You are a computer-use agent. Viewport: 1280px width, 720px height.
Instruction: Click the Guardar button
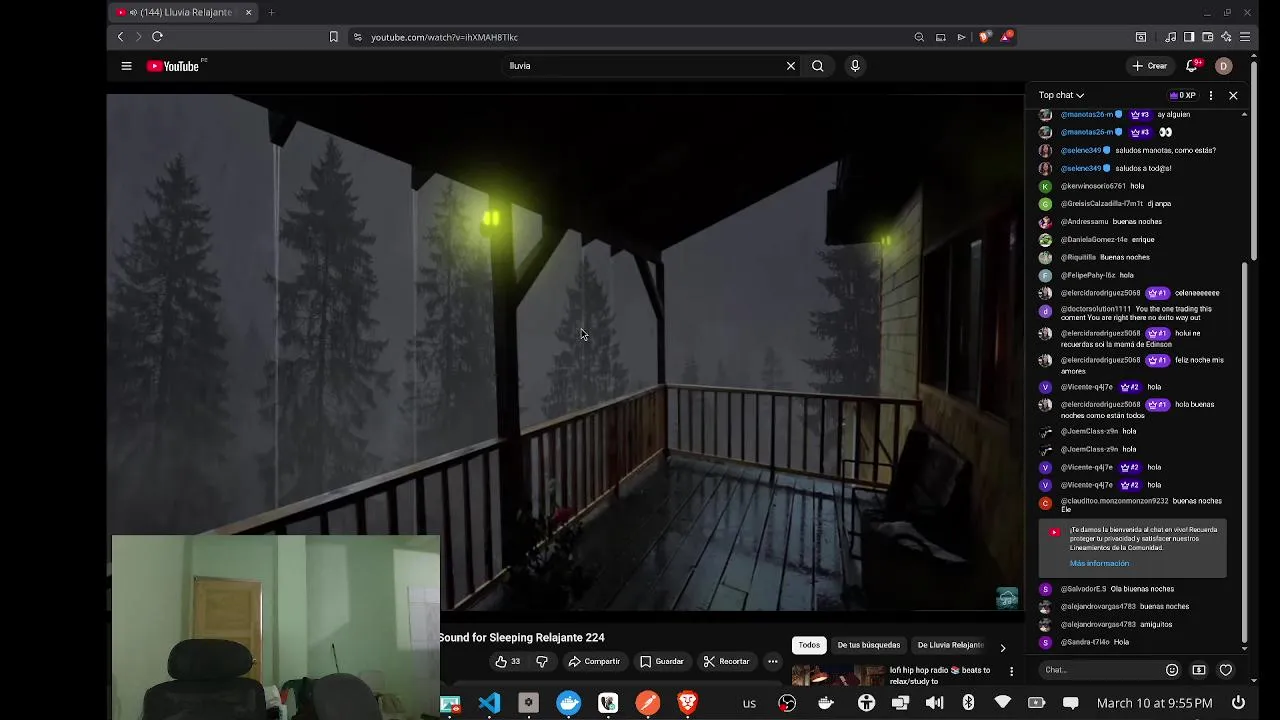click(x=662, y=661)
